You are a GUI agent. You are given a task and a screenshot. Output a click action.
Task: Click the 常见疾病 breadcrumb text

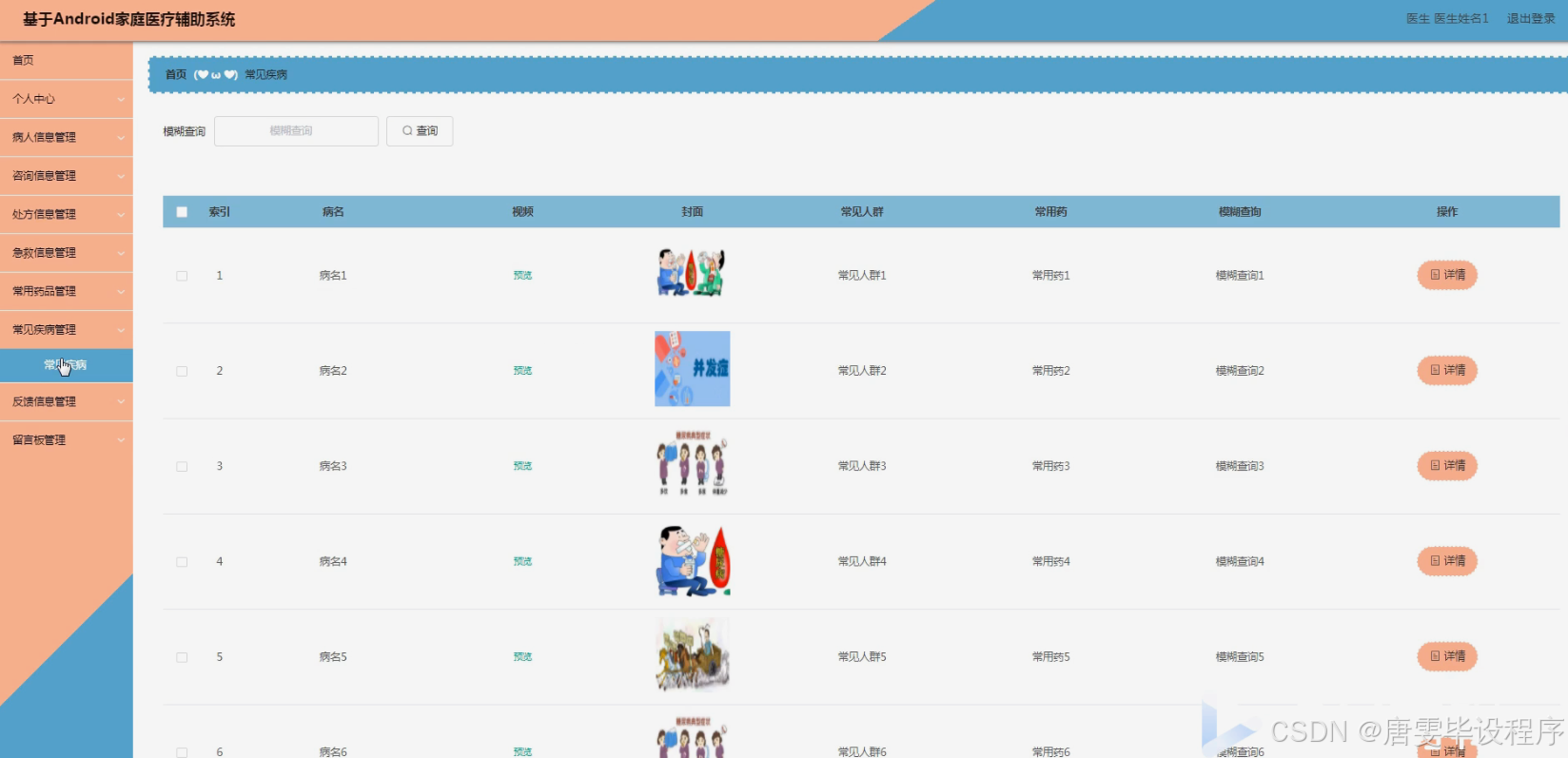pyautogui.click(x=266, y=74)
